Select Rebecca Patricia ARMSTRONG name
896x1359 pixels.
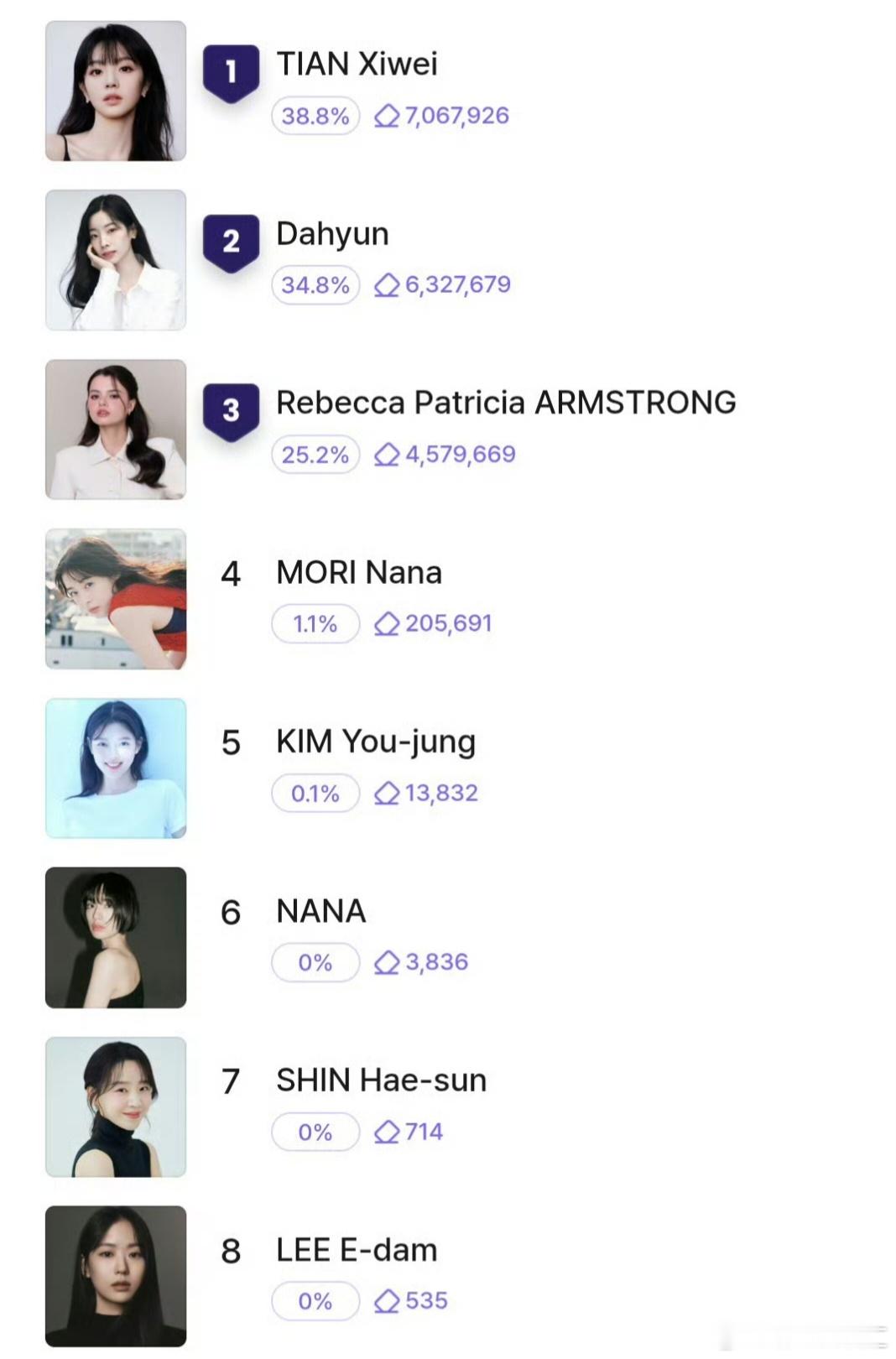click(x=506, y=403)
